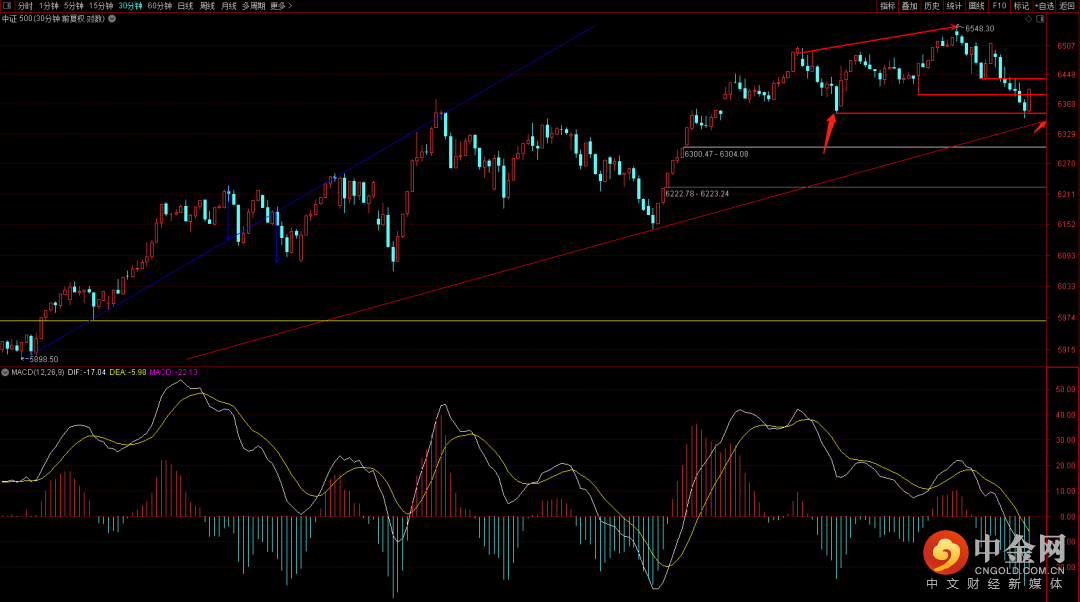The image size is (1080, 602).
Task: Open the dropdown beside 中证500 chart title
Action: [112, 19]
